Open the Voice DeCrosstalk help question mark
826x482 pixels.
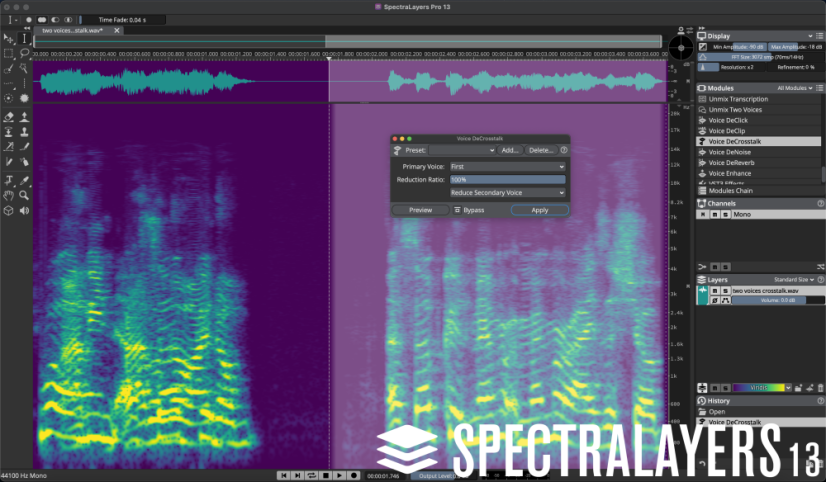[x=564, y=150]
